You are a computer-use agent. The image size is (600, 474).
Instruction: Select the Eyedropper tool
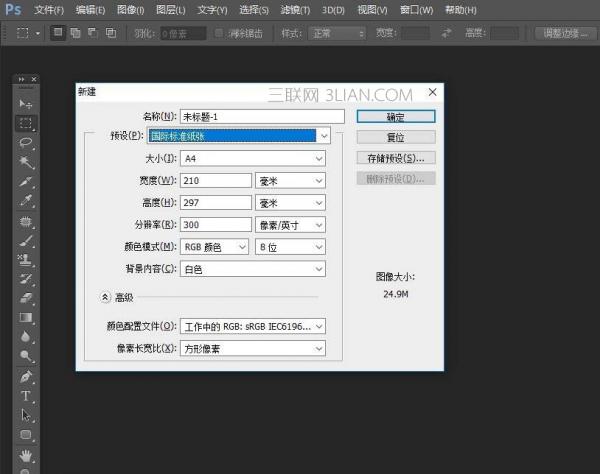coord(27,201)
